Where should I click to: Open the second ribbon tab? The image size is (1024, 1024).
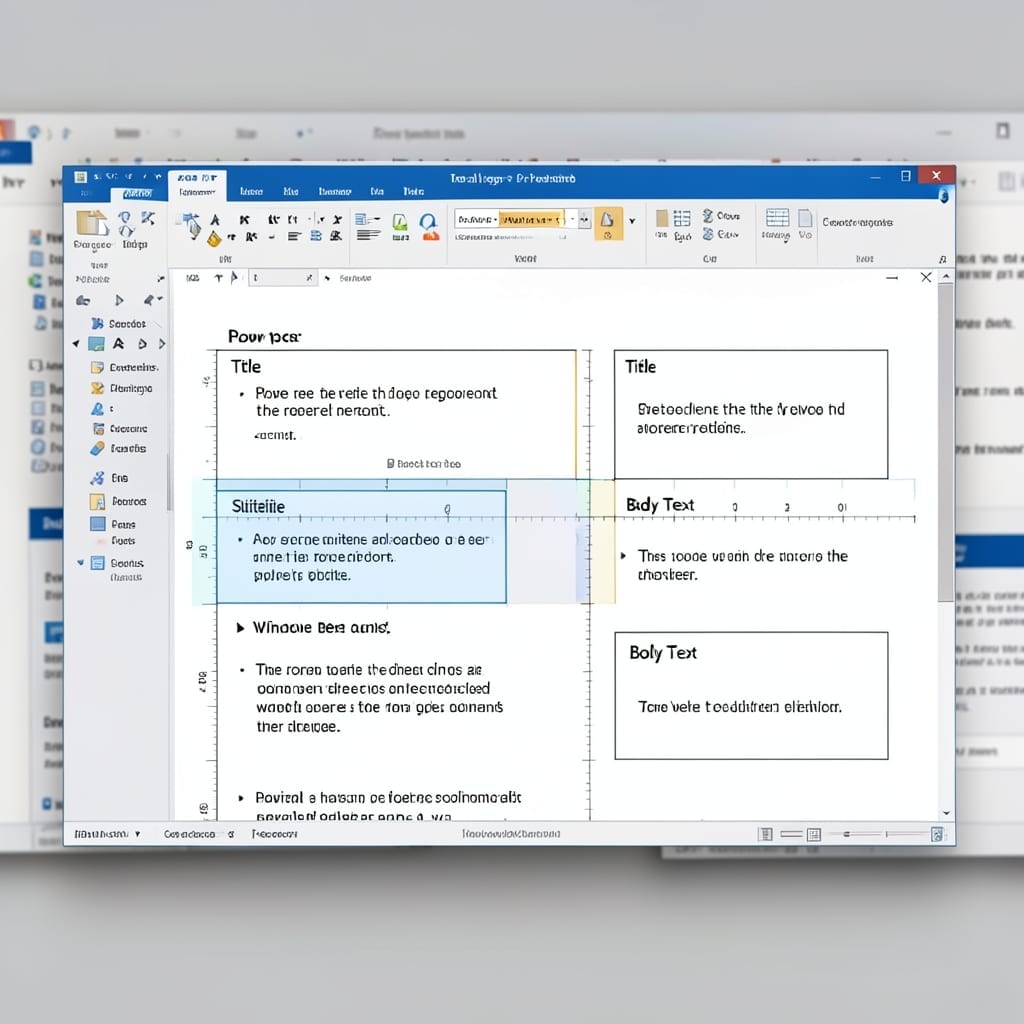coord(251,191)
